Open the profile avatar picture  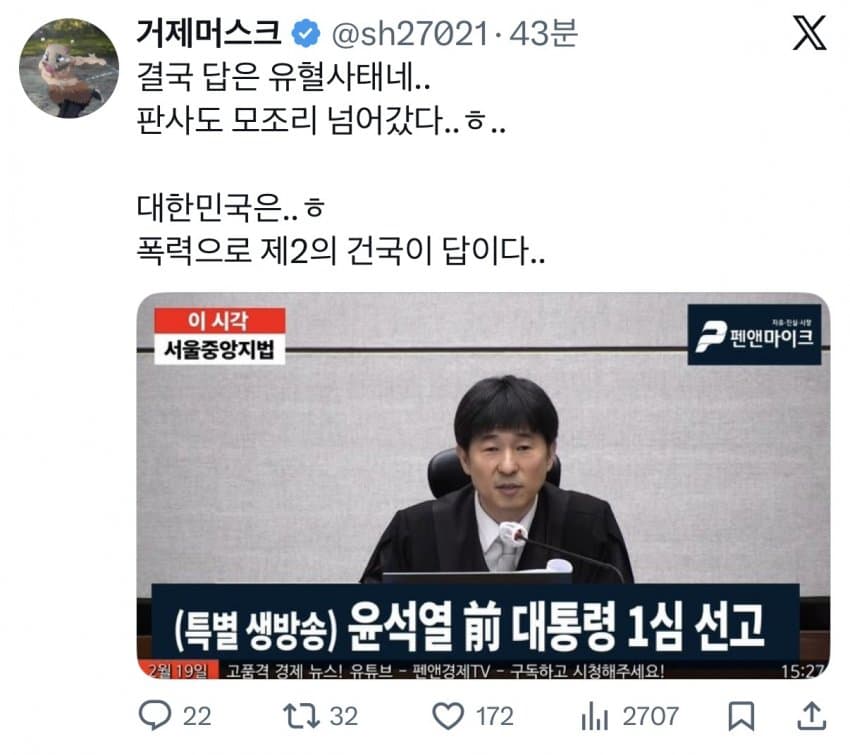pyautogui.click(x=69, y=68)
